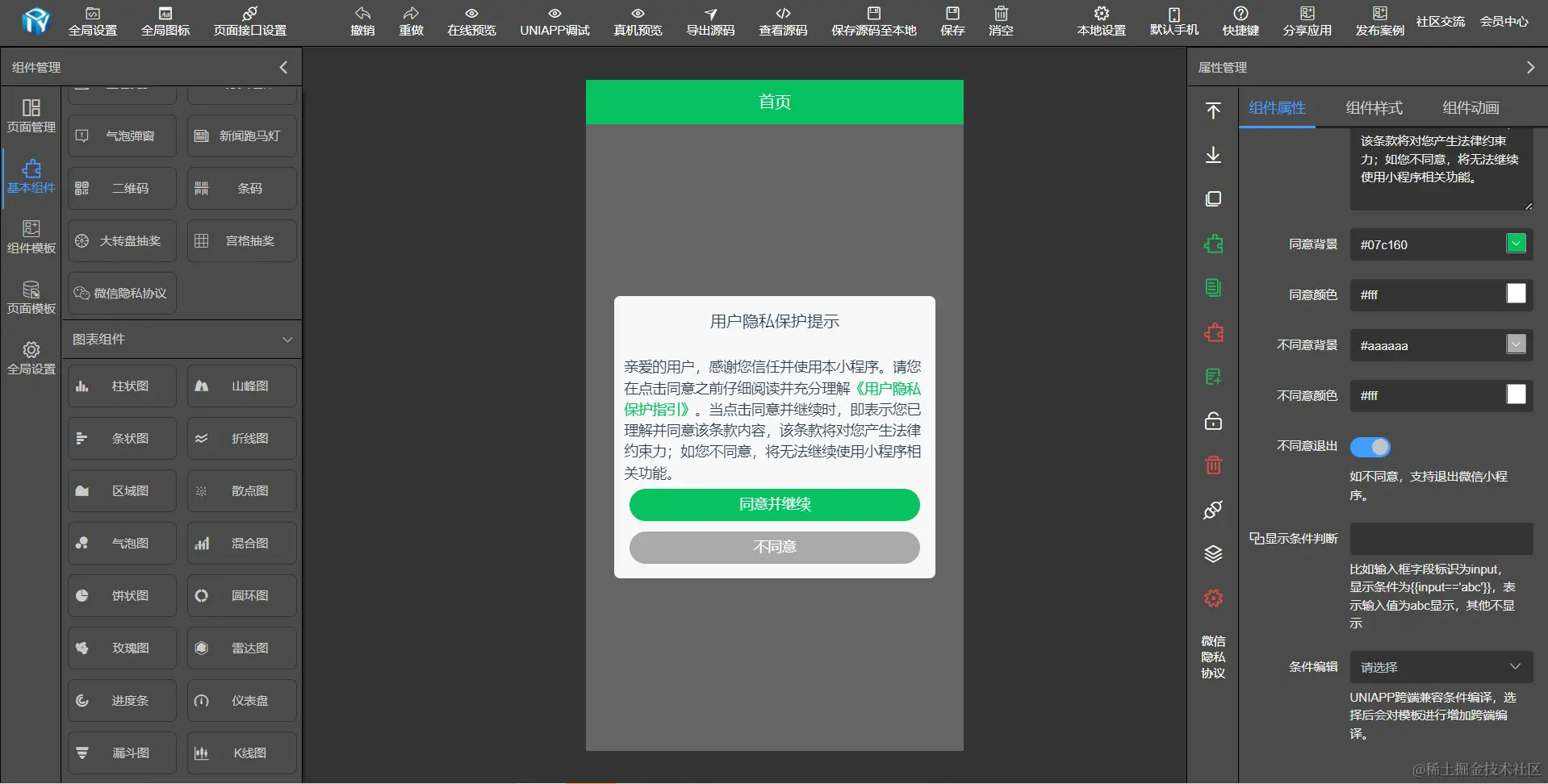Add the 柱状图 chart component
Image resolution: width=1548 pixels, height=784 pixels.
click(122, 386)
